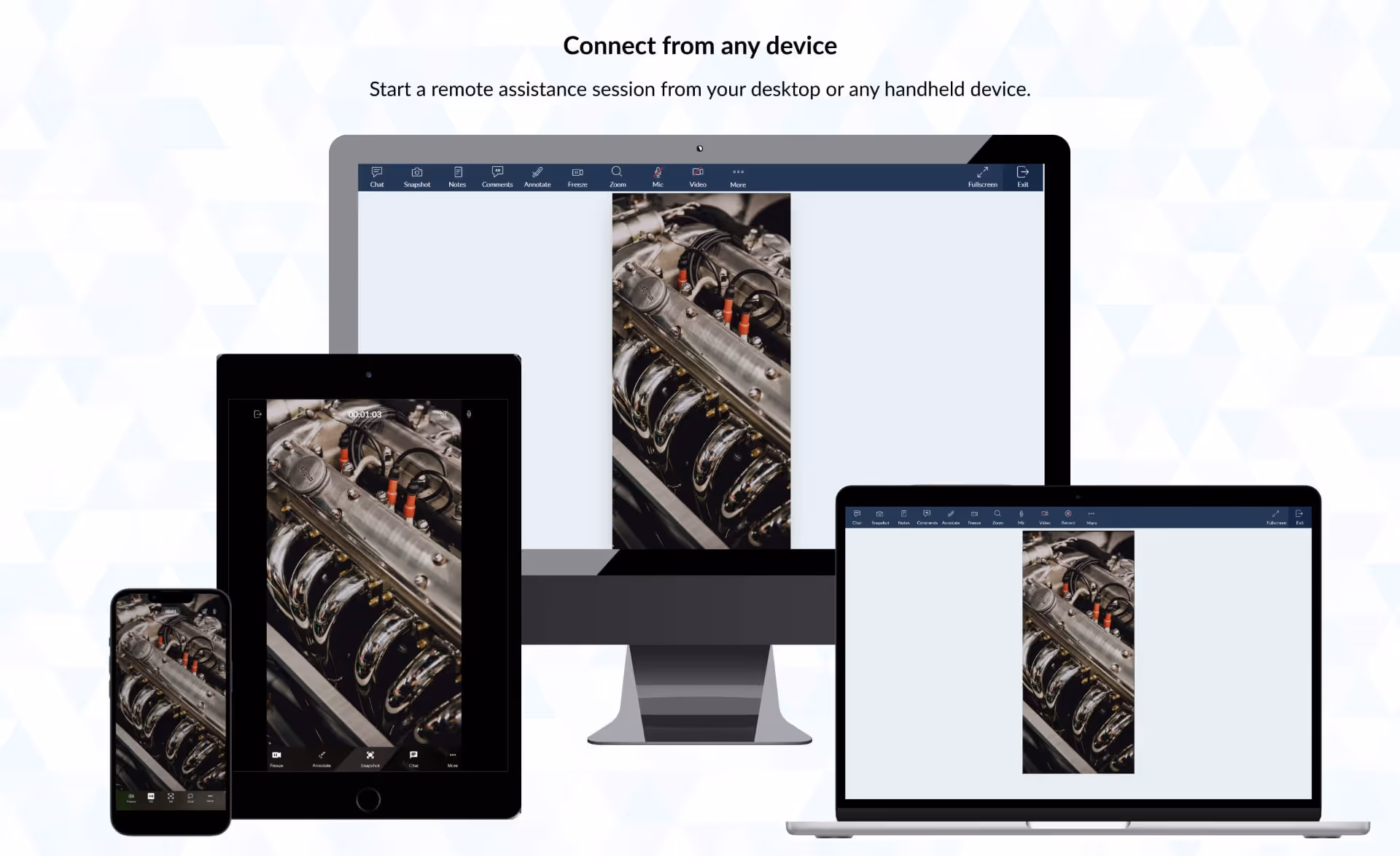Tap Chat on the phone bottom bar
1400x856 pixels.
click(x=190, y=798)
